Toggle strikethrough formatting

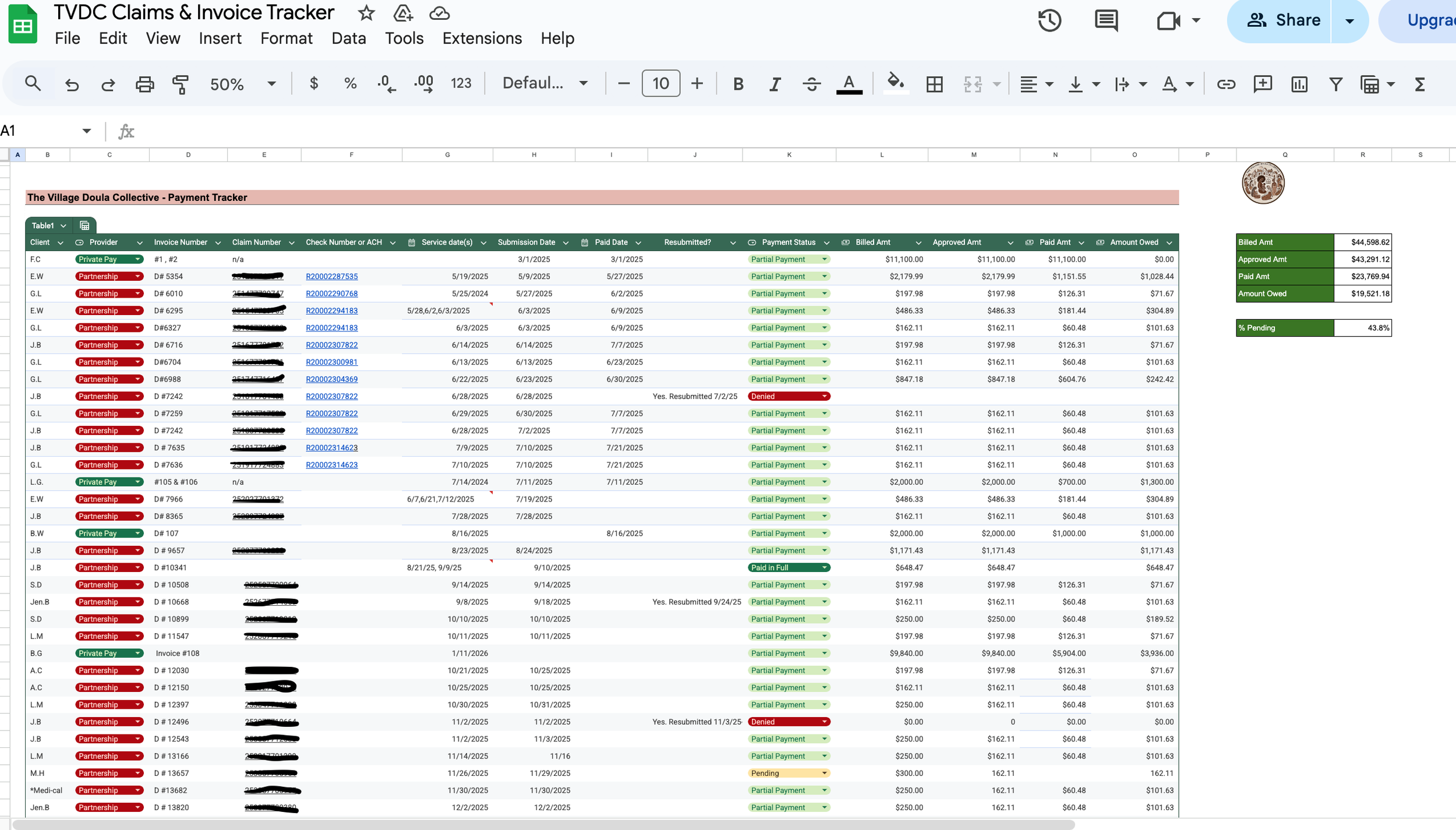click(812, 83)
